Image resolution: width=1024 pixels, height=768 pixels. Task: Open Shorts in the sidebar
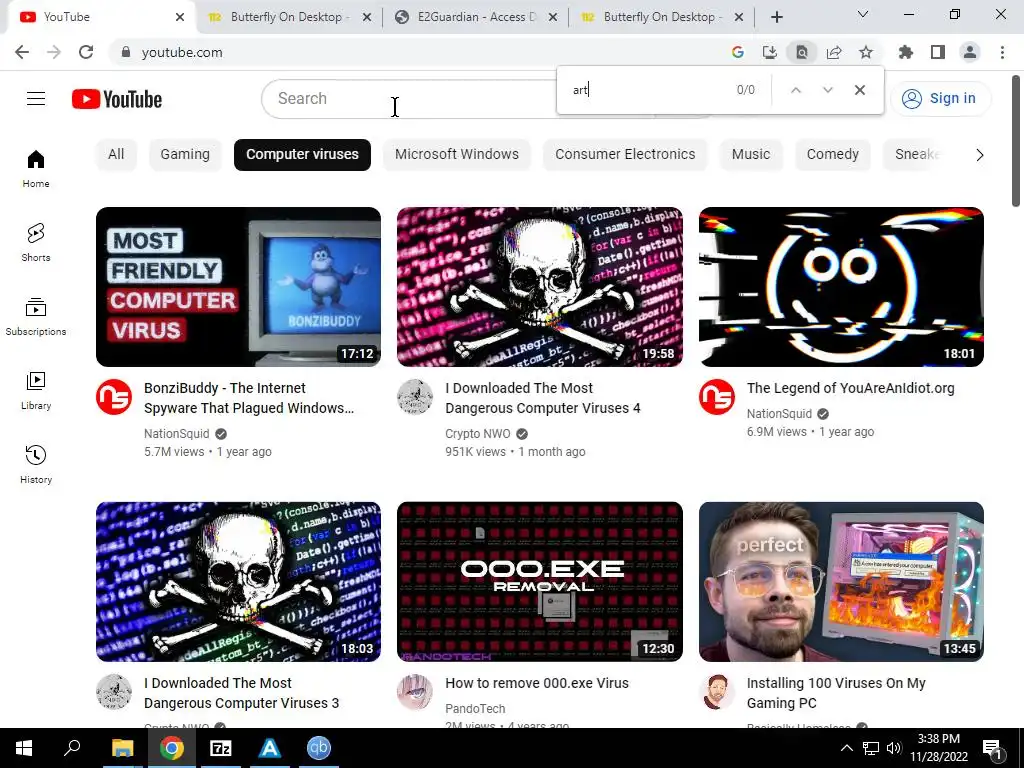coord(36,243)
